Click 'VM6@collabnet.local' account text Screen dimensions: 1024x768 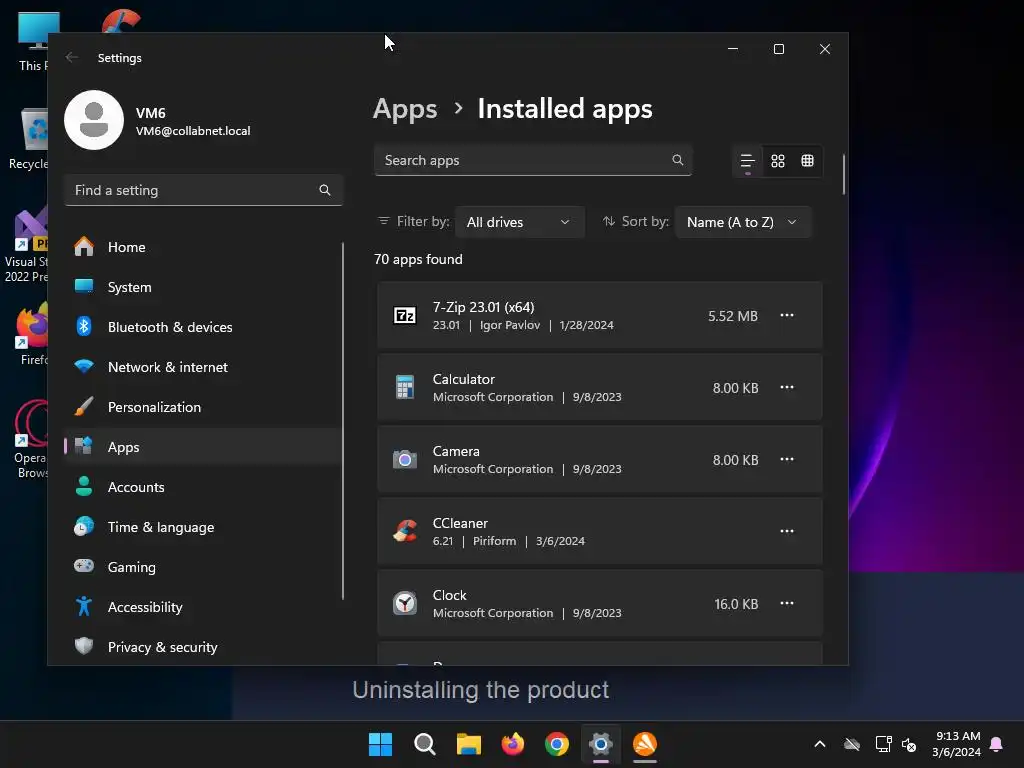[193, 131]
